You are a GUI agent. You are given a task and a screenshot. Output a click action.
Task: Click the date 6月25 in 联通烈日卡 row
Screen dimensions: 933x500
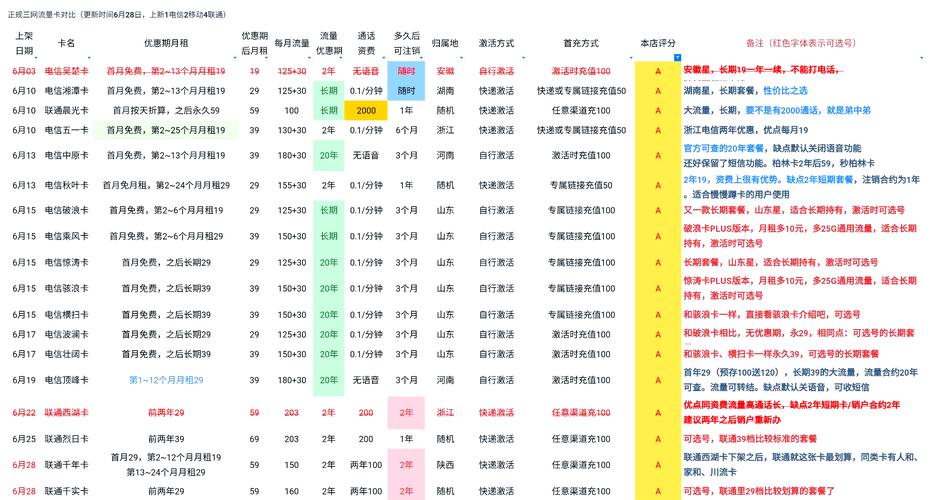coord(24,439)
